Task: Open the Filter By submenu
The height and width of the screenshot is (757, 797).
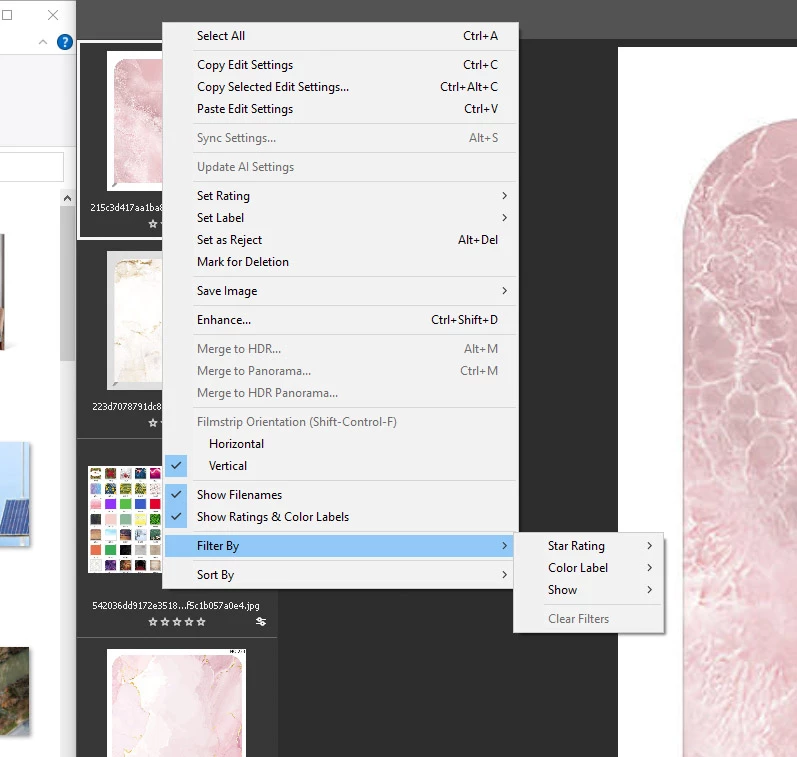Action: (341, 546)
